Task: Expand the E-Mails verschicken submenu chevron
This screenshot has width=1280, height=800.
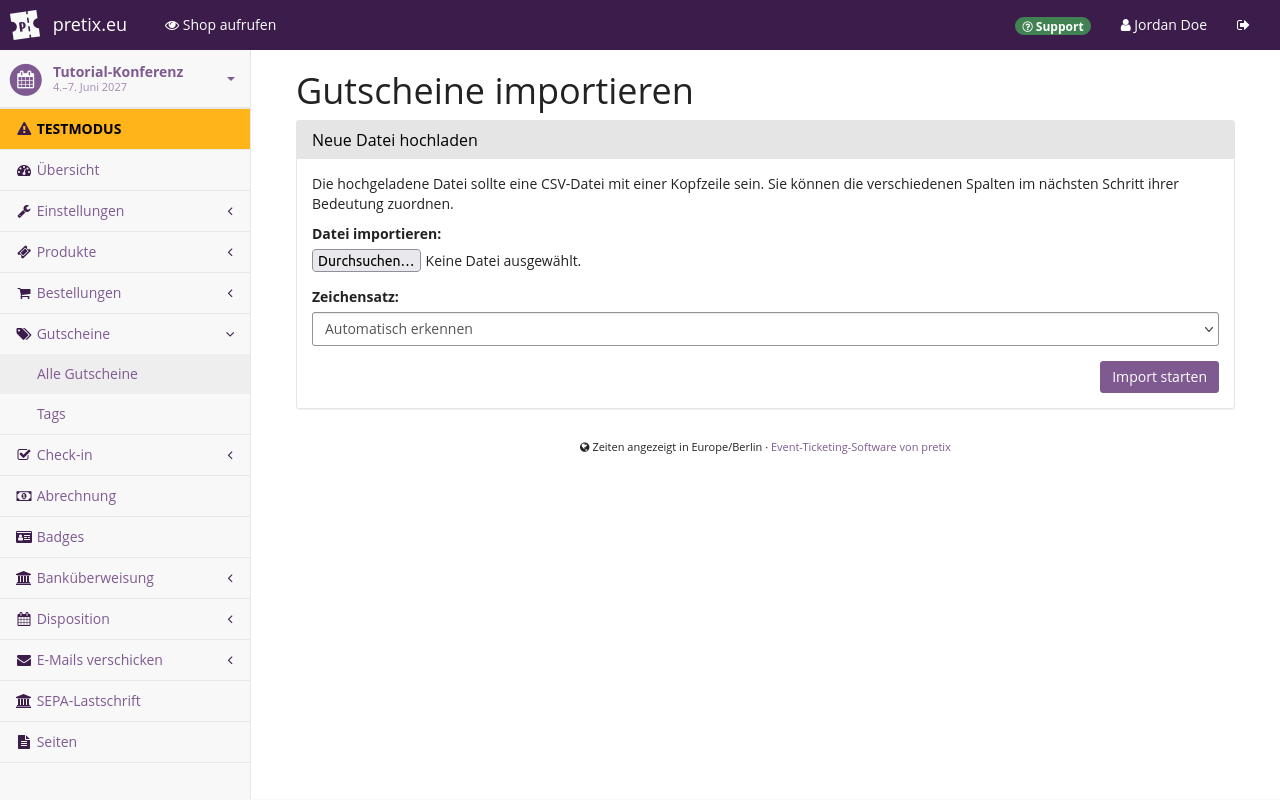Action: click(230, 660)
